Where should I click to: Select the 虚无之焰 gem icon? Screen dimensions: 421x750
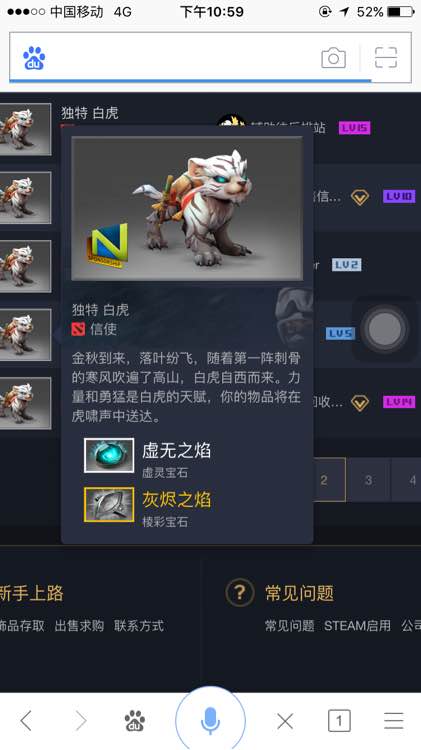coord(109,455)
